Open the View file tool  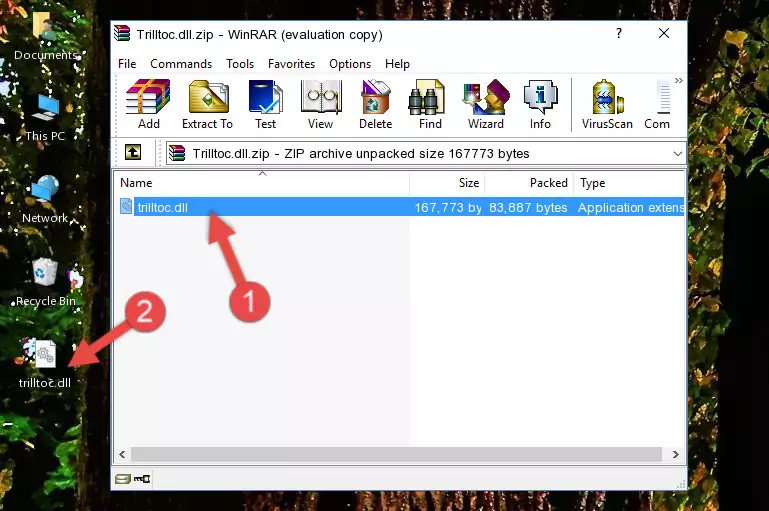[321, 104]
